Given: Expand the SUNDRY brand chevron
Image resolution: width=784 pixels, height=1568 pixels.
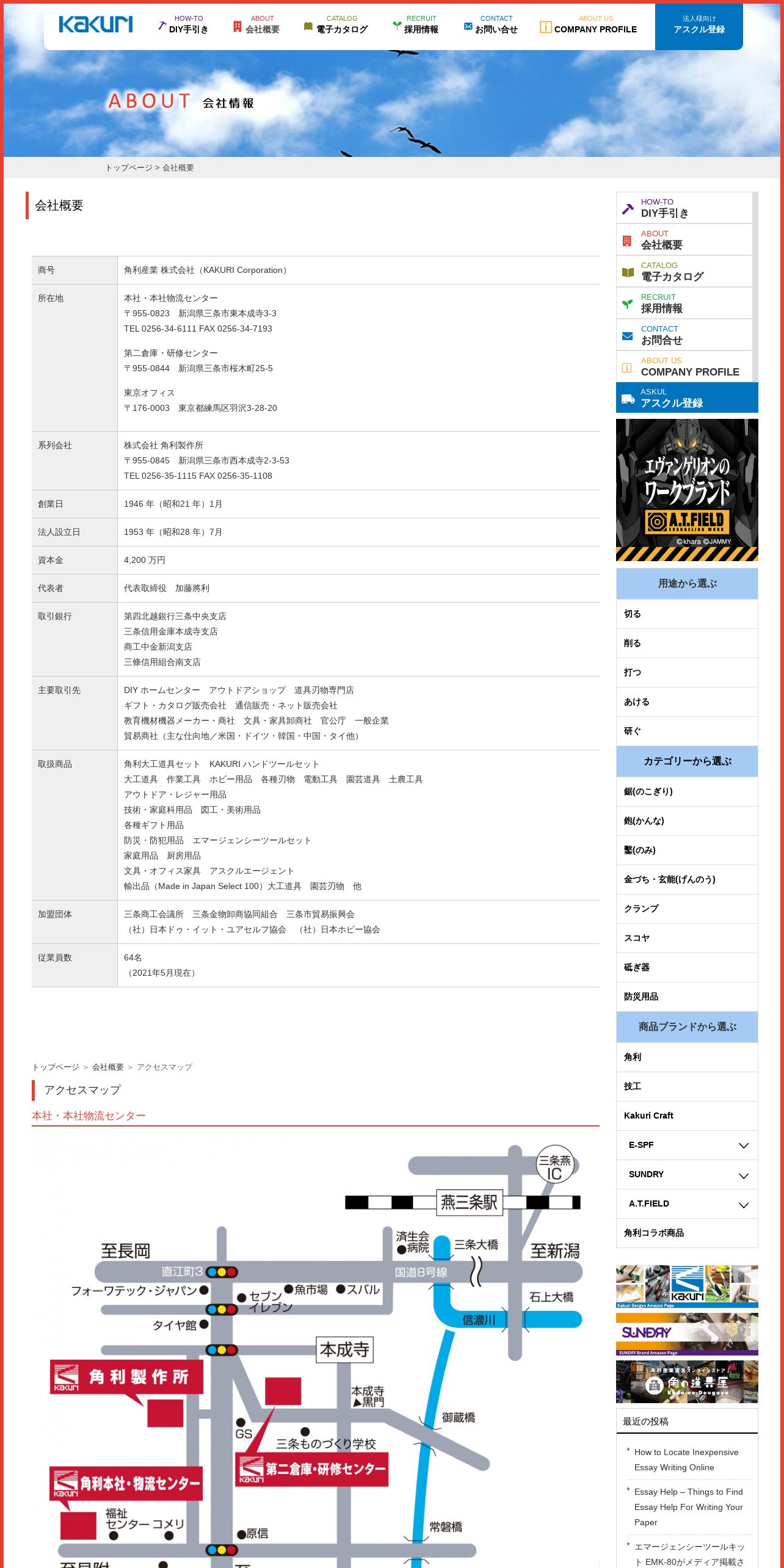Looking at the screenshot, I should [x=743, y=1175].
